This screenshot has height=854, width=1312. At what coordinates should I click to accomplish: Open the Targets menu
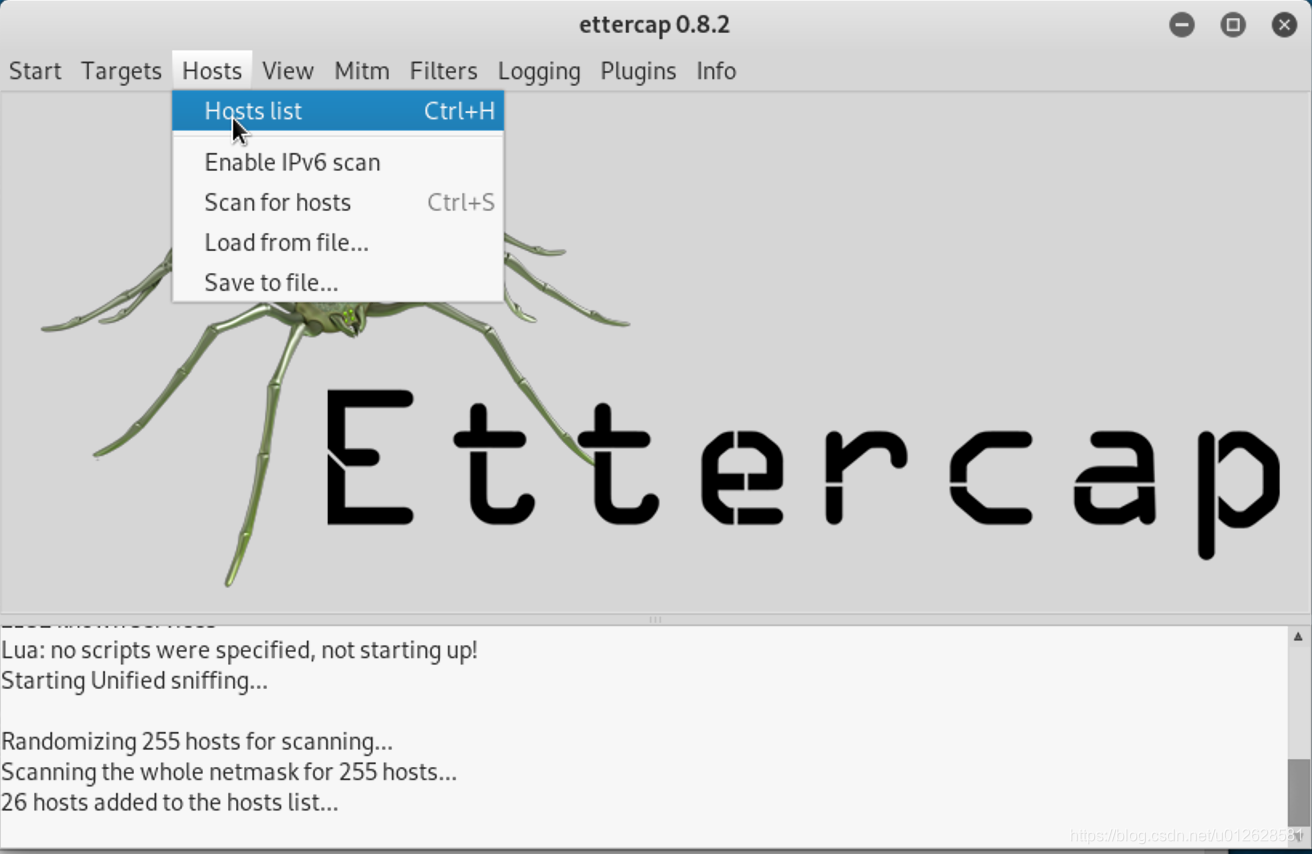(x=121, y=71)
